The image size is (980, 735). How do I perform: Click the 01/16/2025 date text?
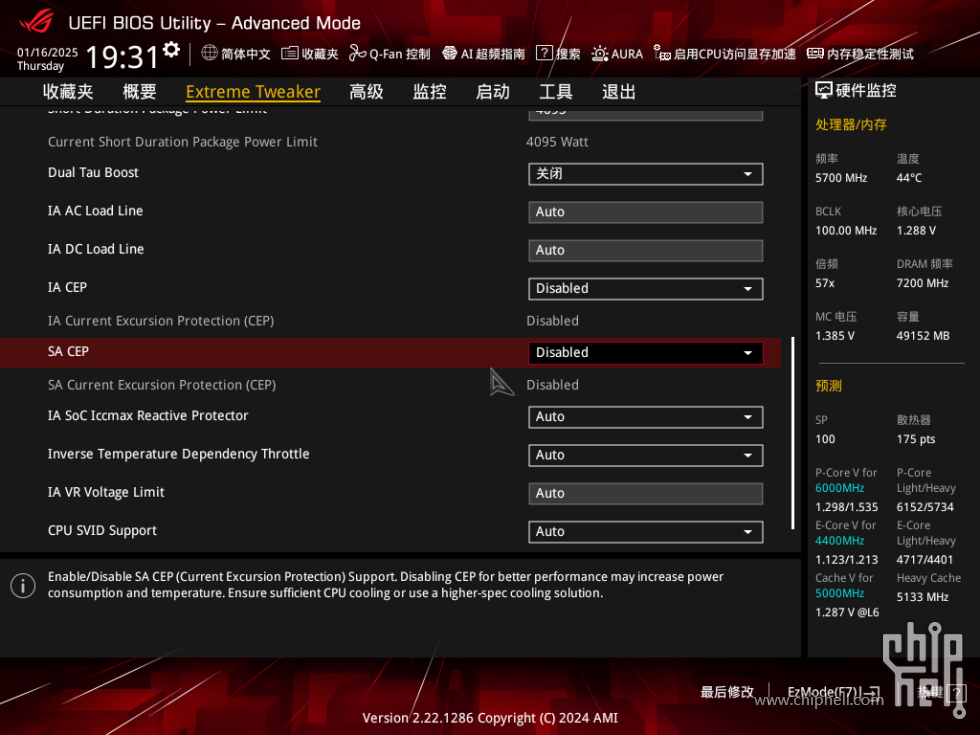point(48,52)
